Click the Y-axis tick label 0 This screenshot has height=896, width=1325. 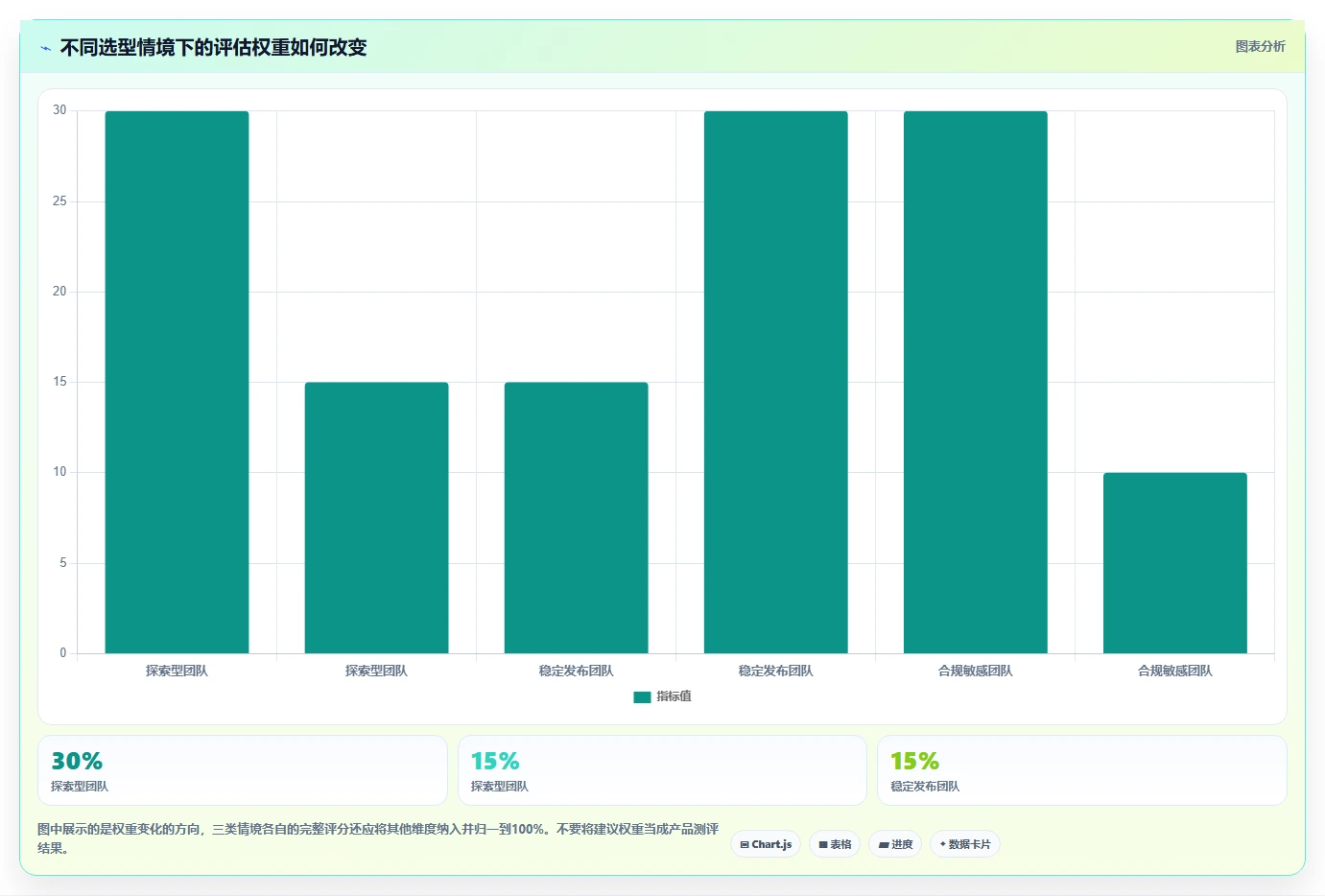63,653
